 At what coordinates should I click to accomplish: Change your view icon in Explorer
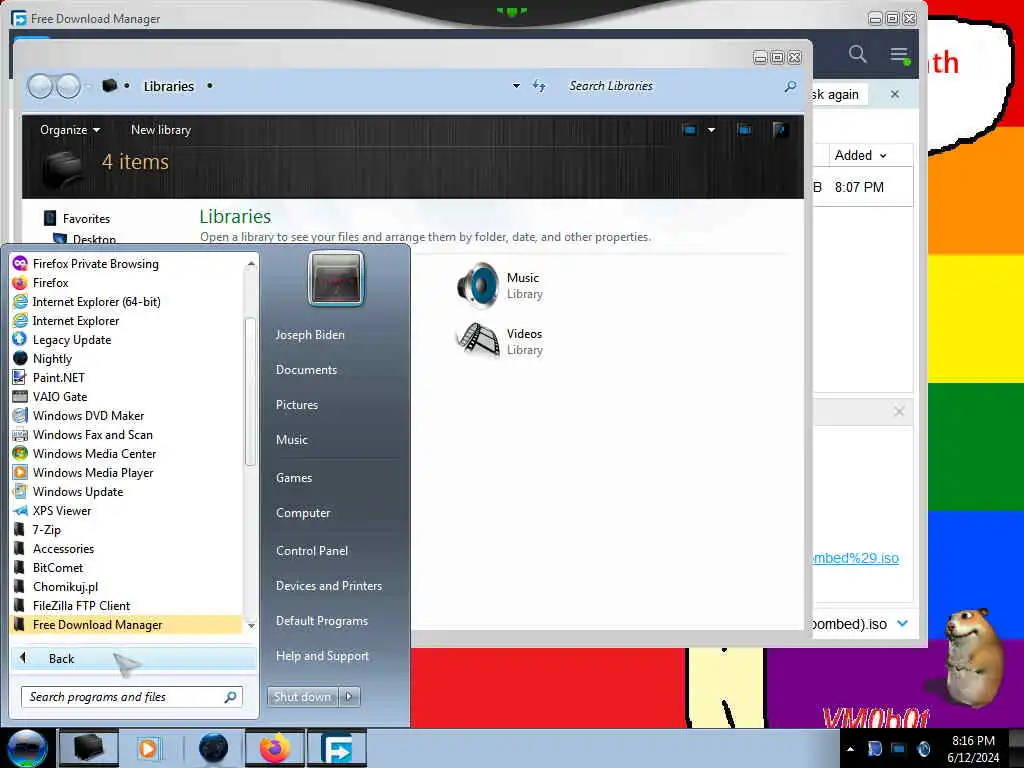click(x=690, y=130)
